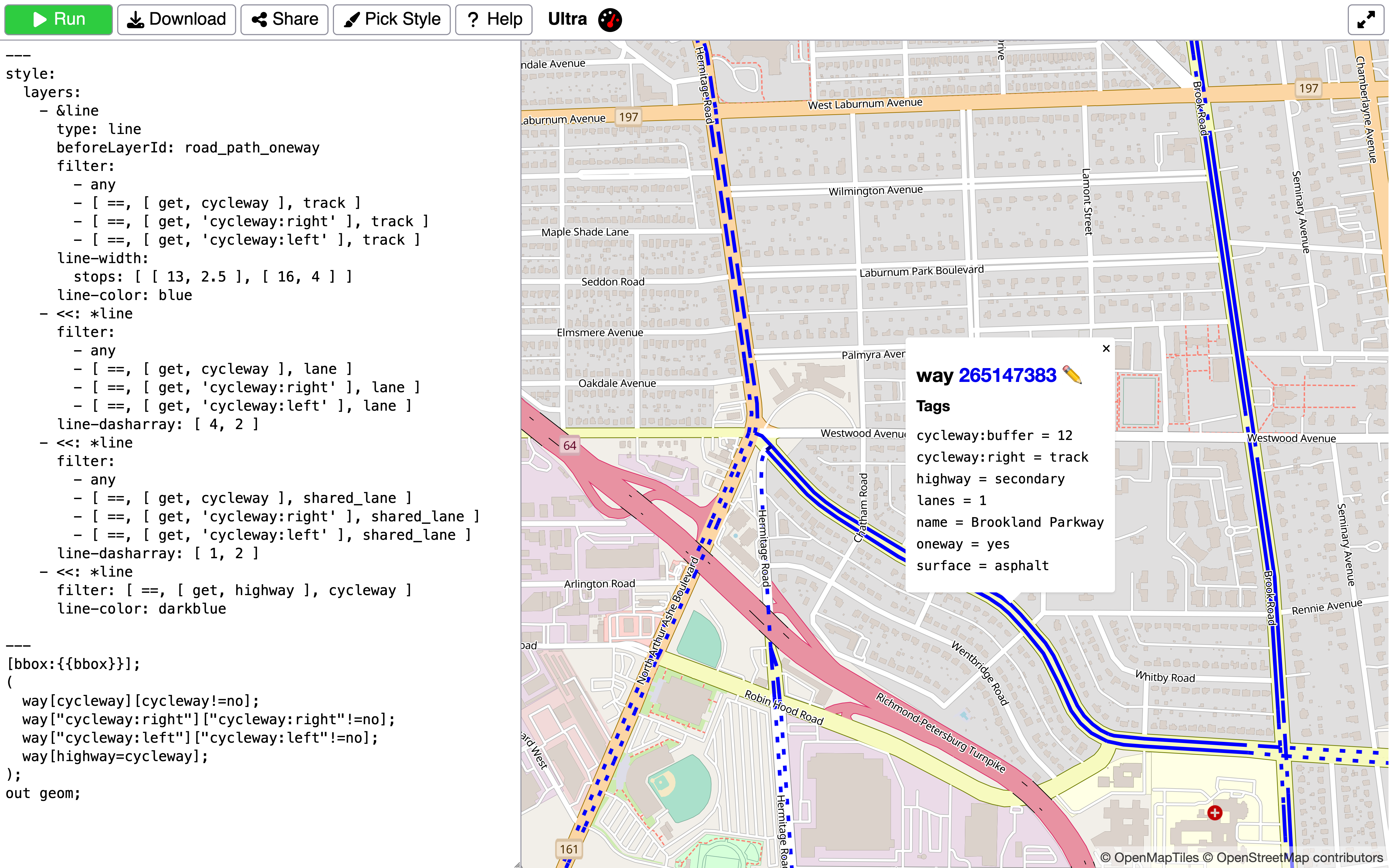Click the 'Laburnum Park Boulevard' map label
Viewport: 1389px width, 868px height.
(x=921, y=271)
